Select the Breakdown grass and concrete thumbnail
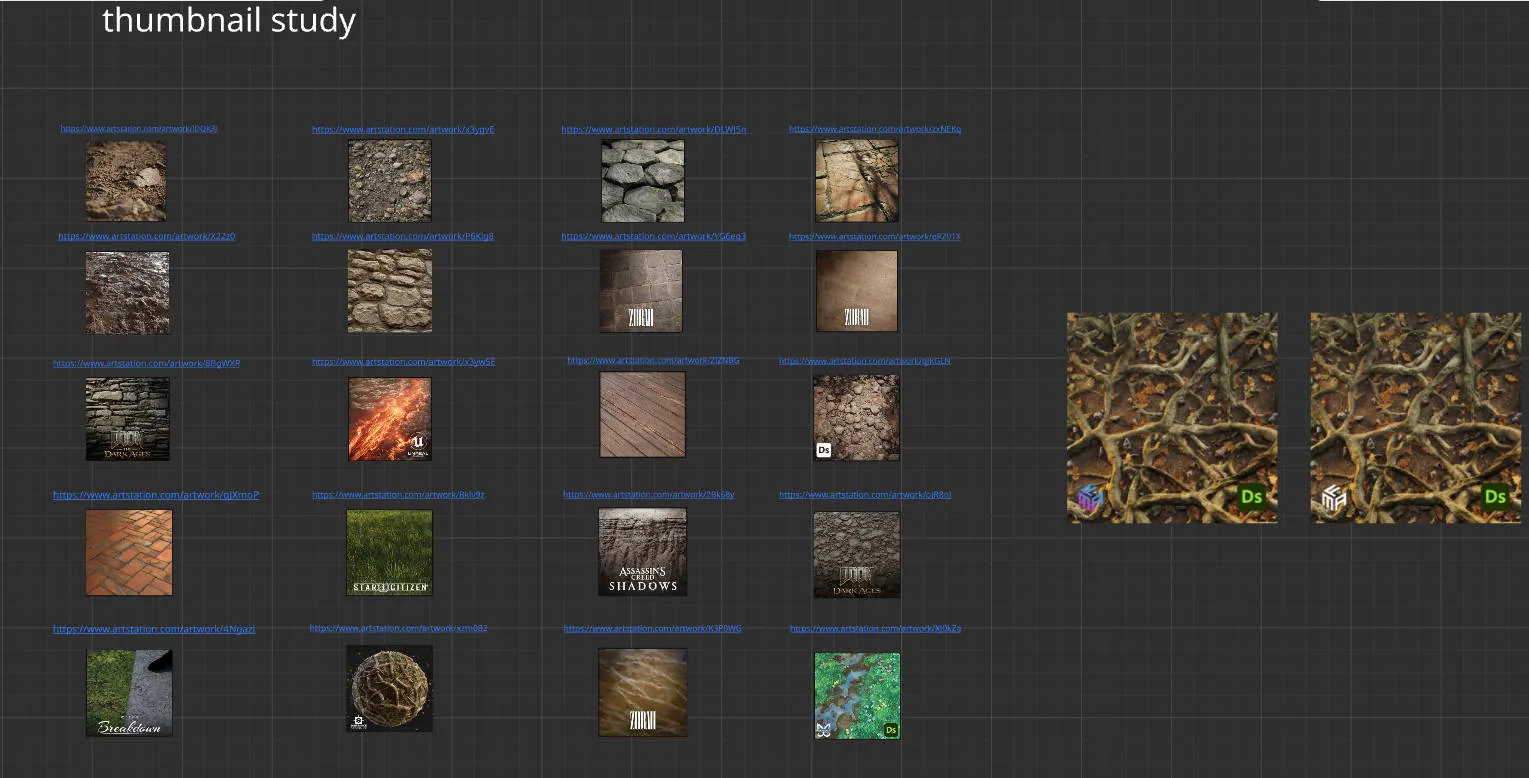This screenshot has height=778, width=1529. [129, 693]
